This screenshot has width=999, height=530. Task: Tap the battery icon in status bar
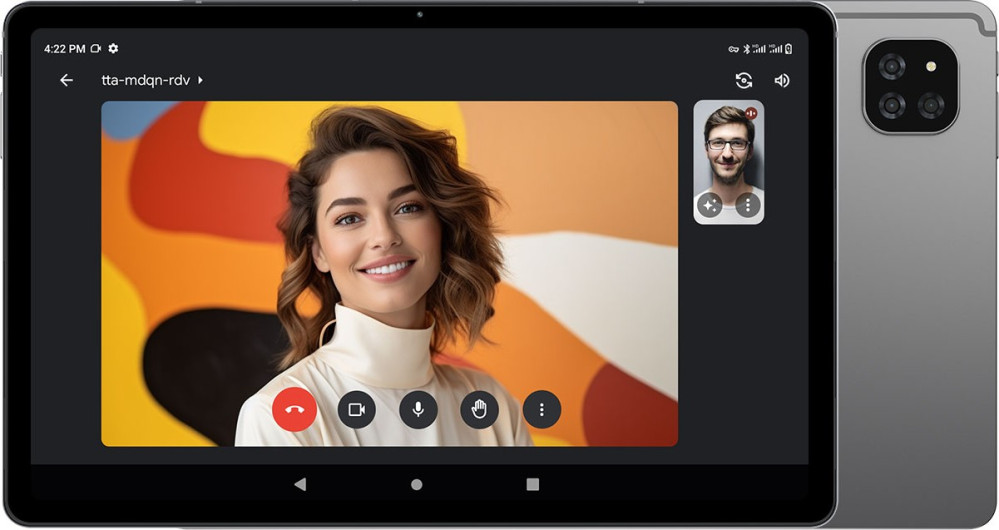[x=789, y=49]
